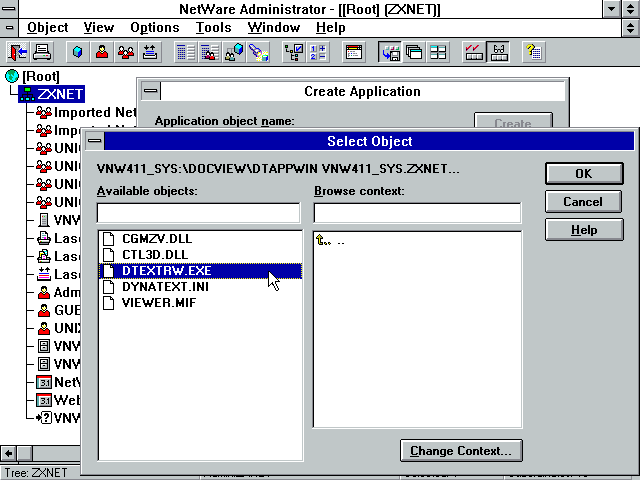Click the left scroll arrow of horizontal scrollbar
Screen dimensions: 640x480
tap(9, 453)
